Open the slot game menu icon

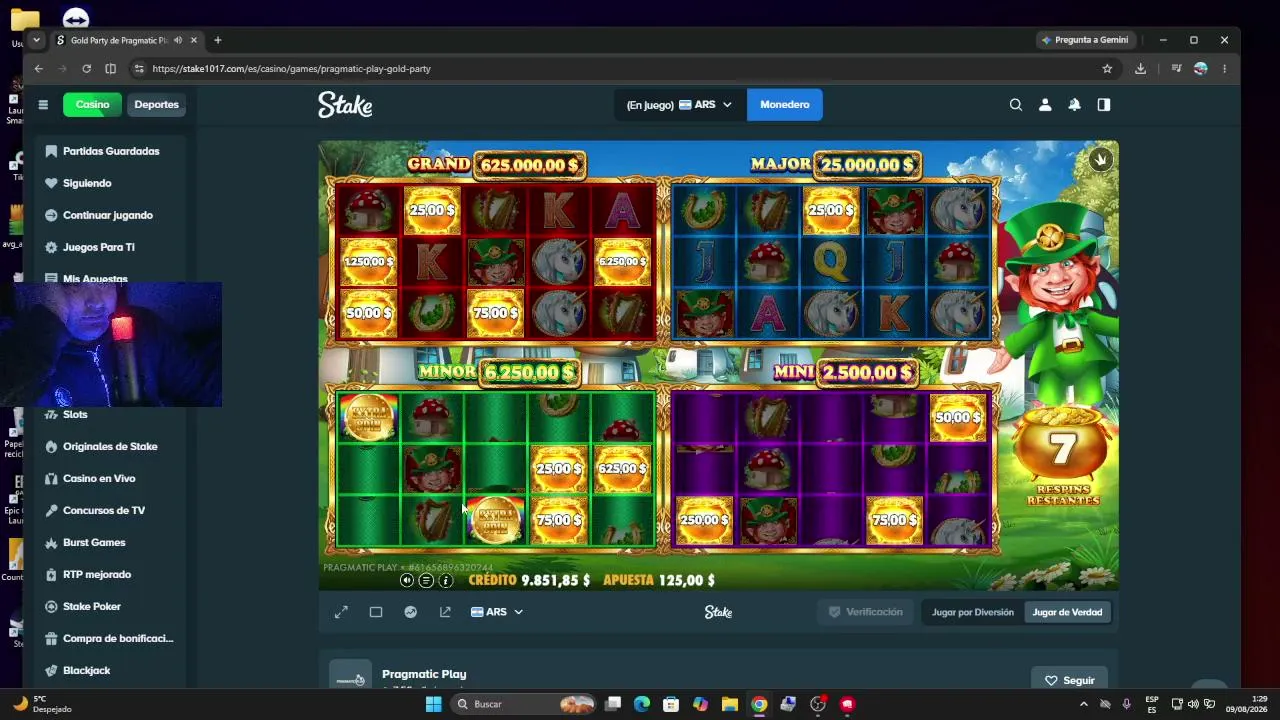coord(426,580)
